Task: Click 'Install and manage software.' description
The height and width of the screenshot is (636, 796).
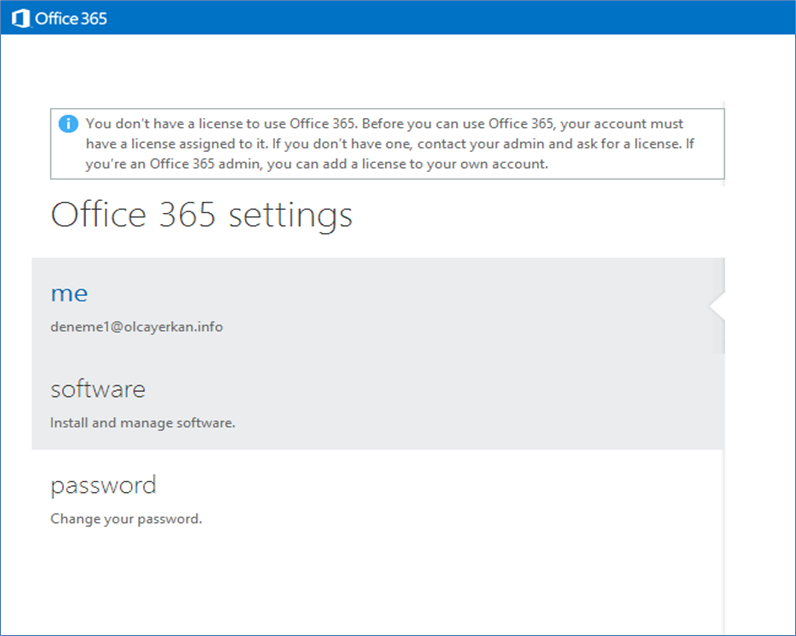Action: 143,423
